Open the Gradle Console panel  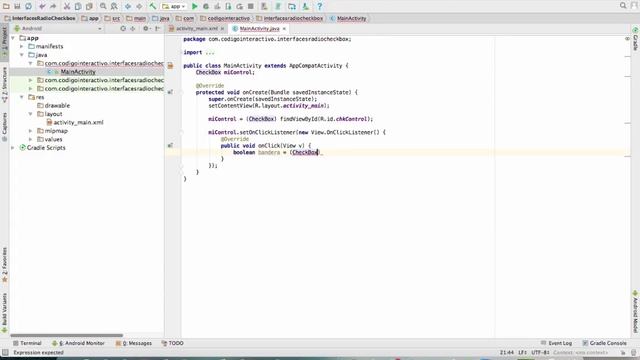604,343
